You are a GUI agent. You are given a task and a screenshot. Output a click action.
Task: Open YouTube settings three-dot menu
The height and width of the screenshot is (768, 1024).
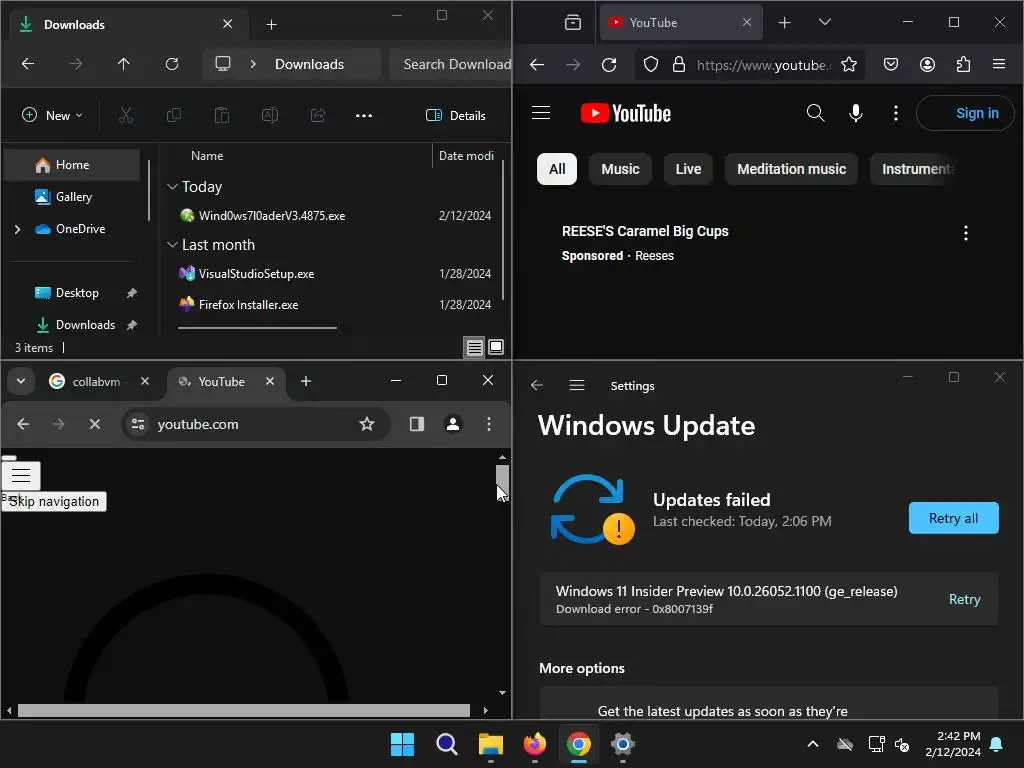[895, 113]
